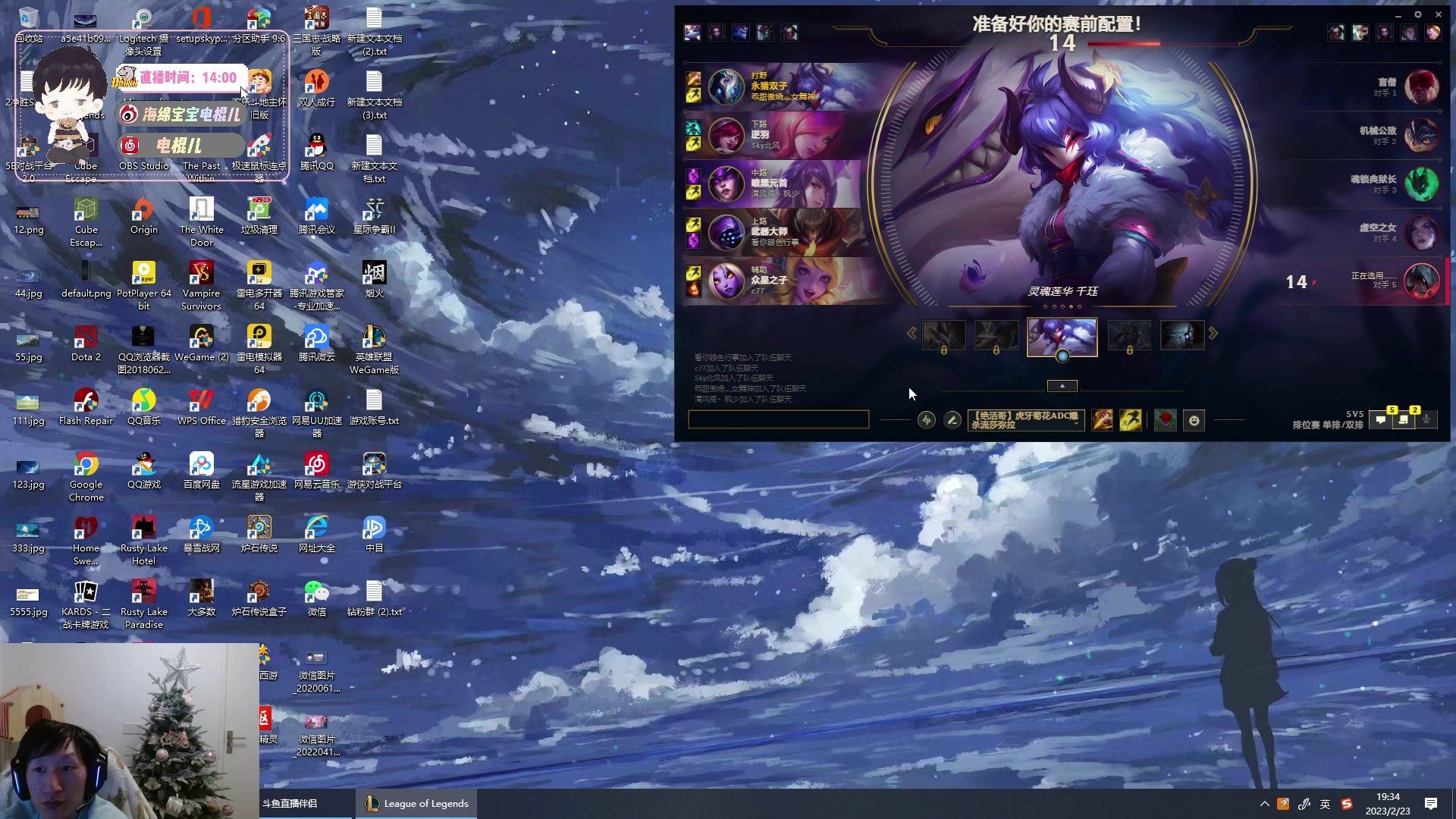This screenshot has width=1456, height=819.
Task: Change the first summoner spell (Heal)
Action: pos(1103,420)
